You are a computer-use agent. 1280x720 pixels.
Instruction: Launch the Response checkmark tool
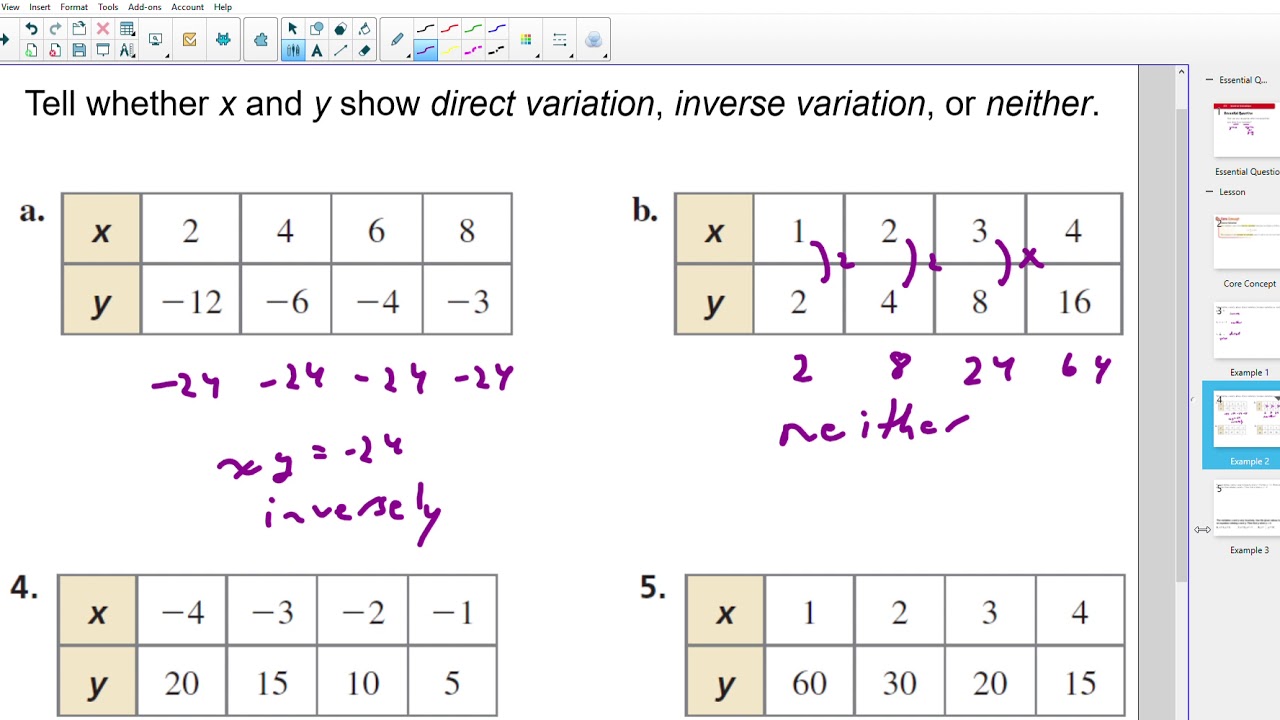(189, 40)
